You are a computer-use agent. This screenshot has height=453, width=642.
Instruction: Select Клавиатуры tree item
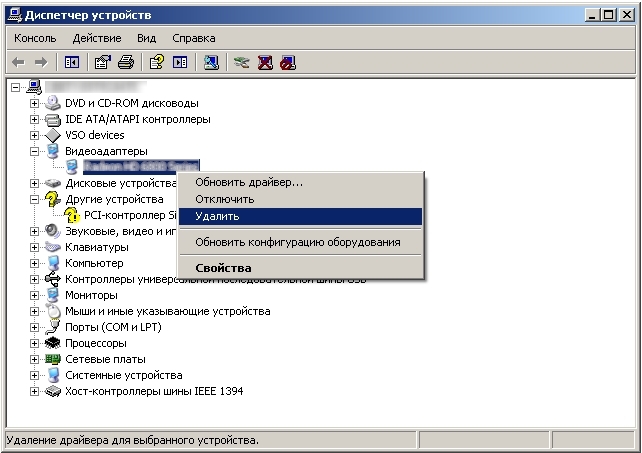click(x=97, y=247)
